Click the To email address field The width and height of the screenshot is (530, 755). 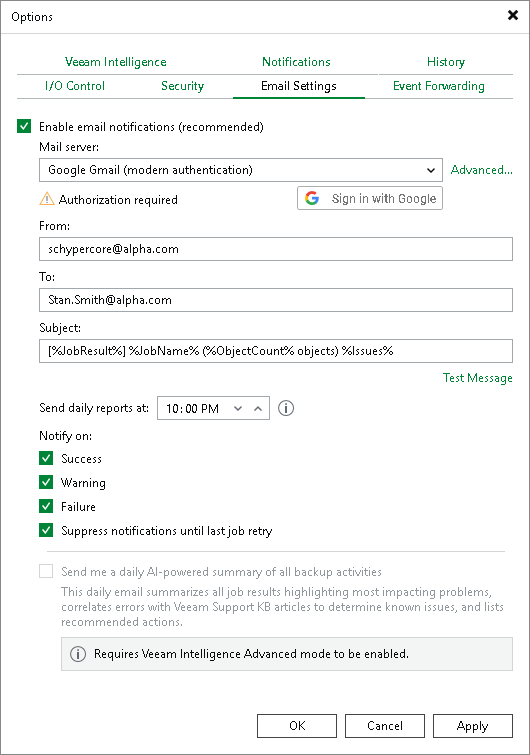[276, 300]
